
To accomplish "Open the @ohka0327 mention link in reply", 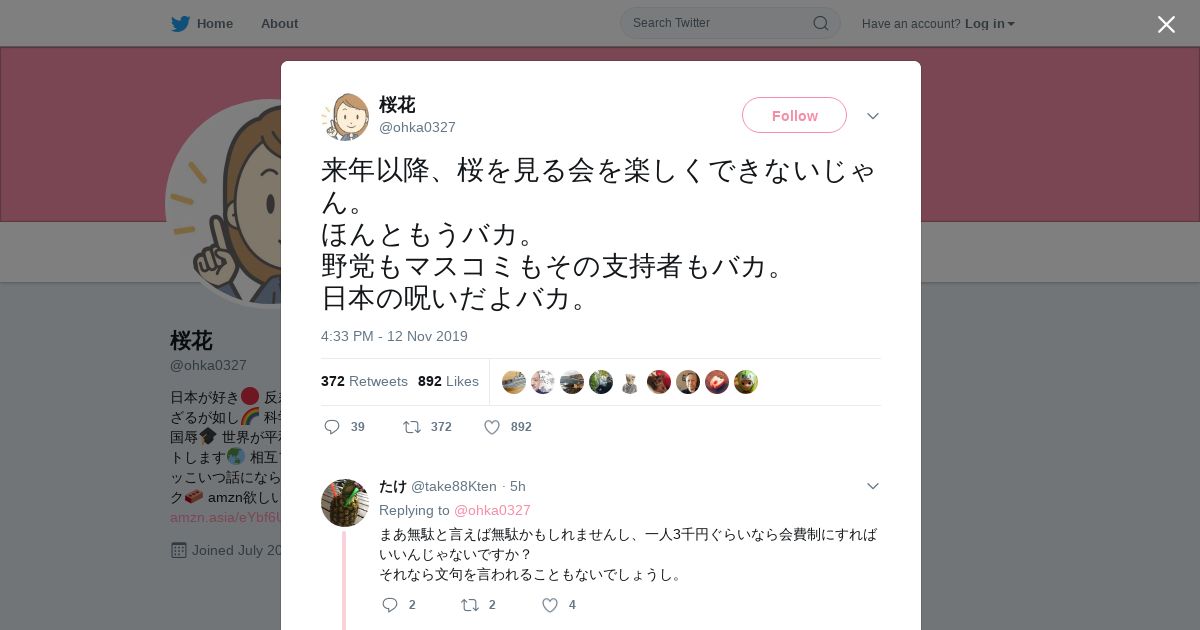I will point(492,510).
